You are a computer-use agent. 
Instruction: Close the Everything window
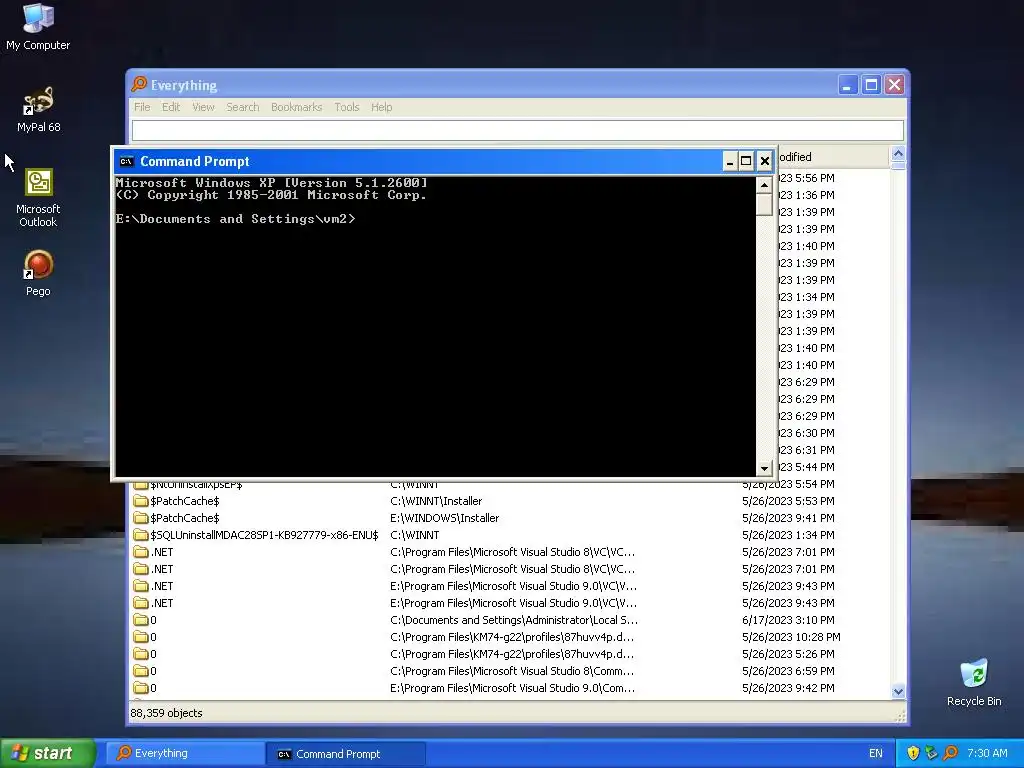pos(895,85)
